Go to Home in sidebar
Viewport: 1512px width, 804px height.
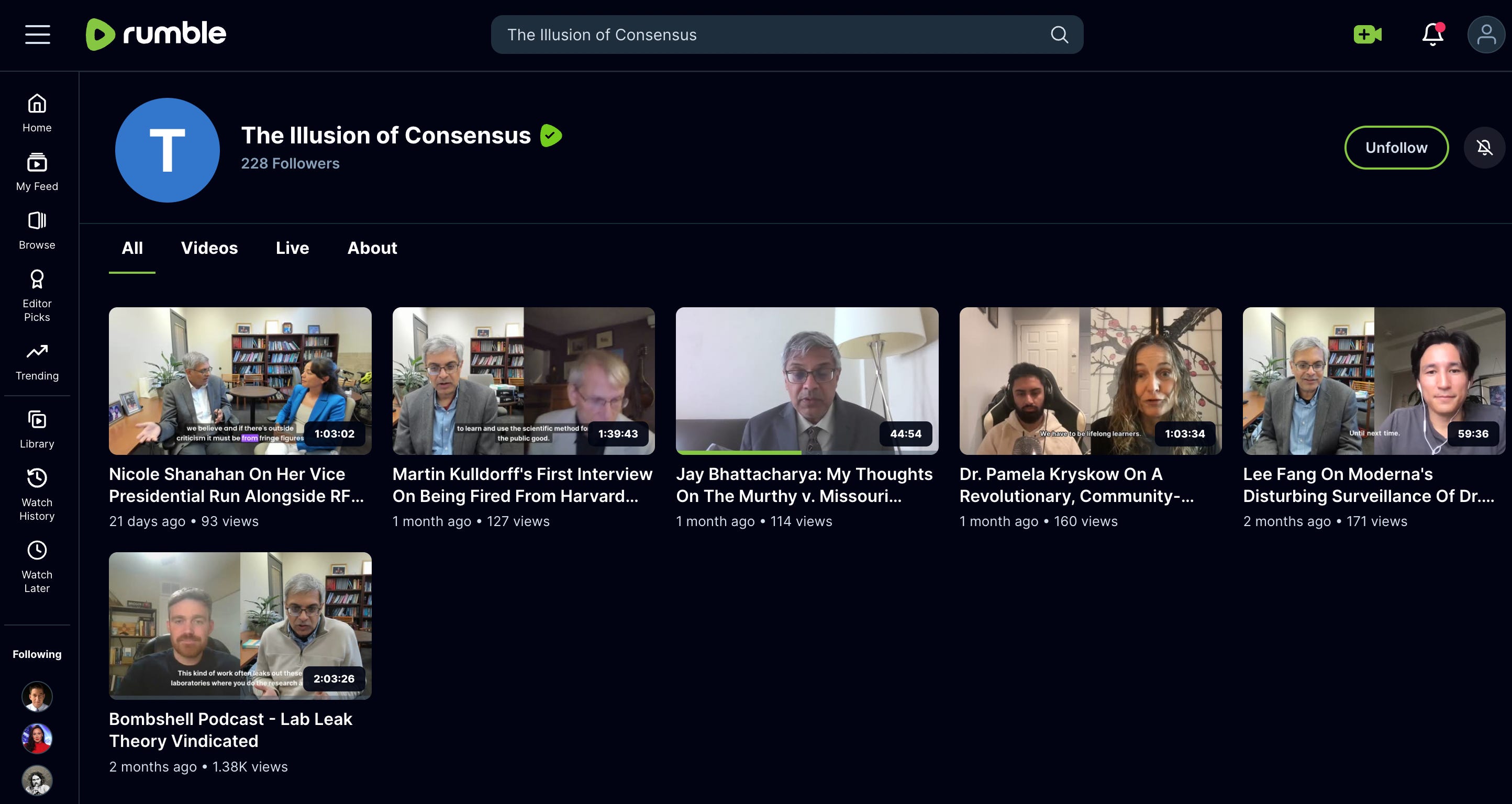pos(37,113)
